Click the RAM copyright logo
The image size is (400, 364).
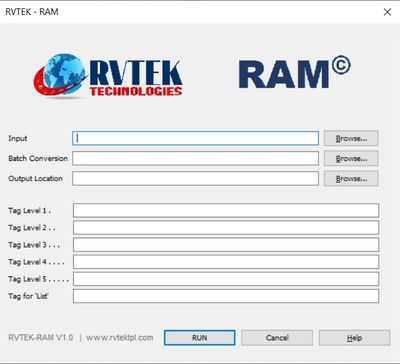coord(295,73)
